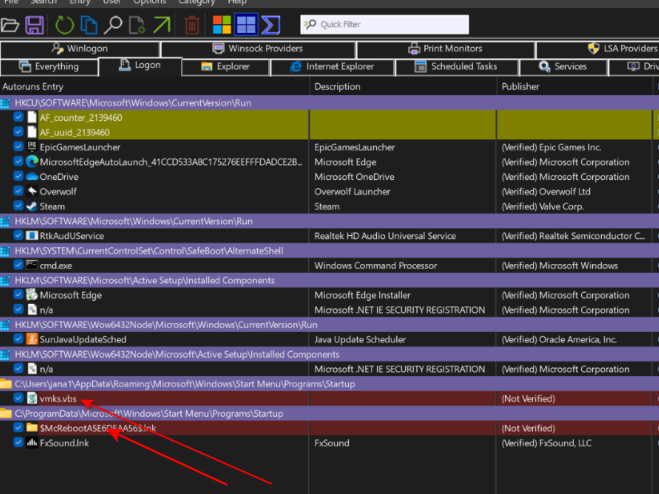This screenshot has width=659, height=494.
Task: Sort by Publisher column header
Action: tap(575, 87)
